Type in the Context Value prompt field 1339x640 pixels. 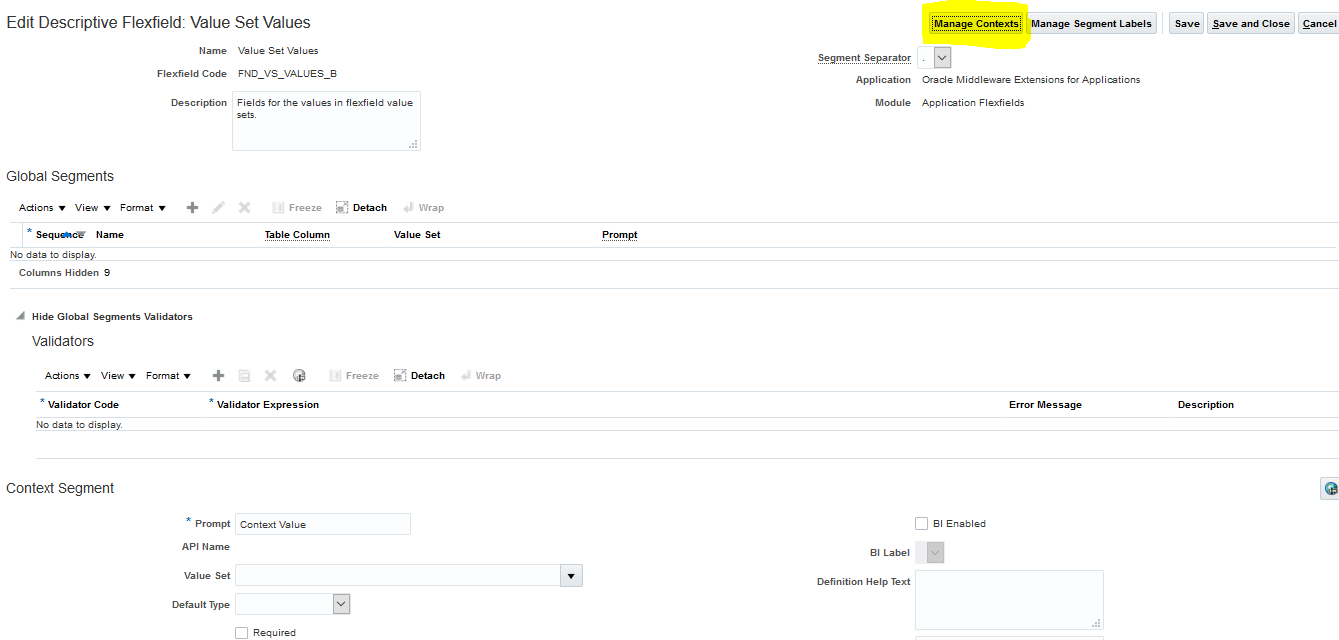[322, 523]
